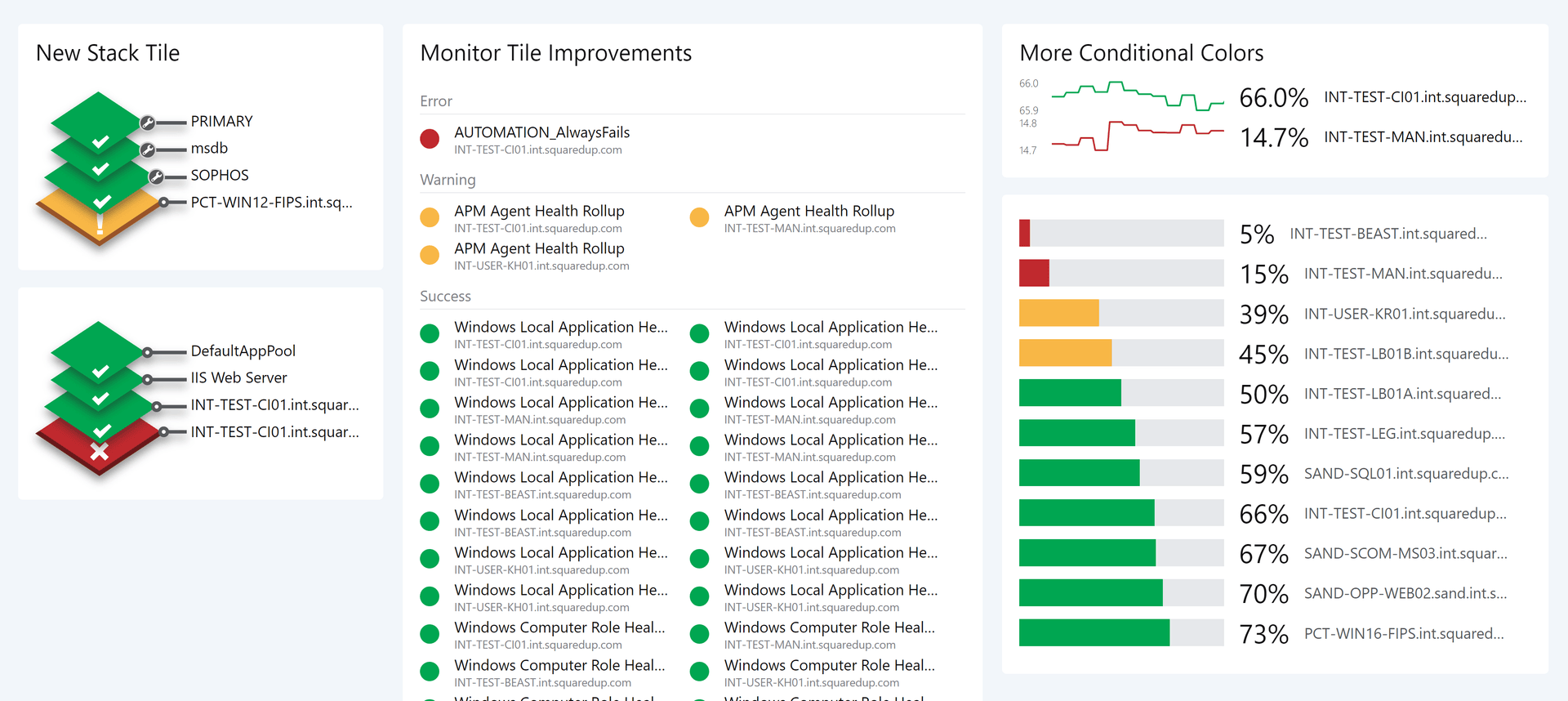Screen dimensions: 1568x701
Task: Click the Monitor Tile Improvements heading
Action: pos(555,53)
